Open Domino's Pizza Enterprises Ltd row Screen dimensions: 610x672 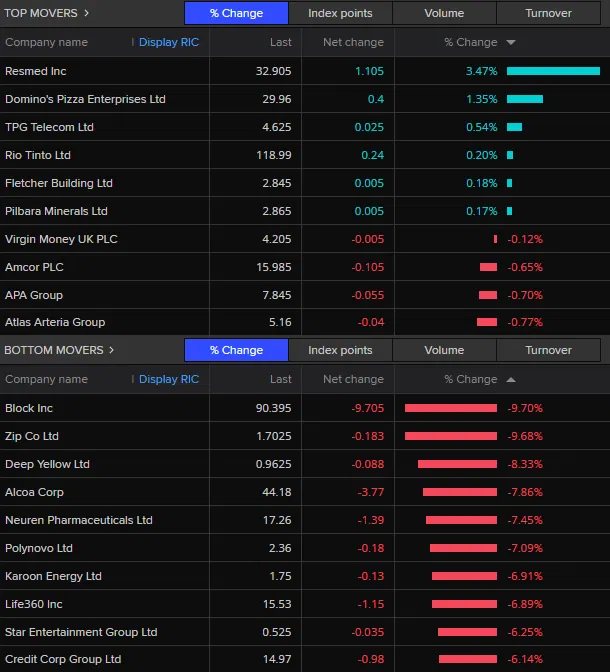point(305,99)
